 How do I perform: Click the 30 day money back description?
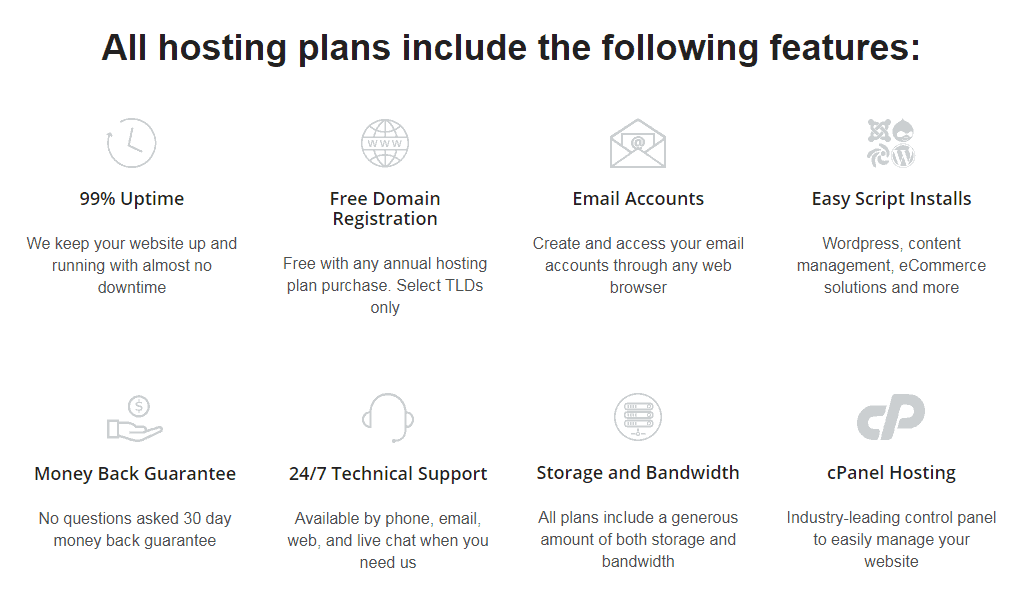click(x=135, y=529)
